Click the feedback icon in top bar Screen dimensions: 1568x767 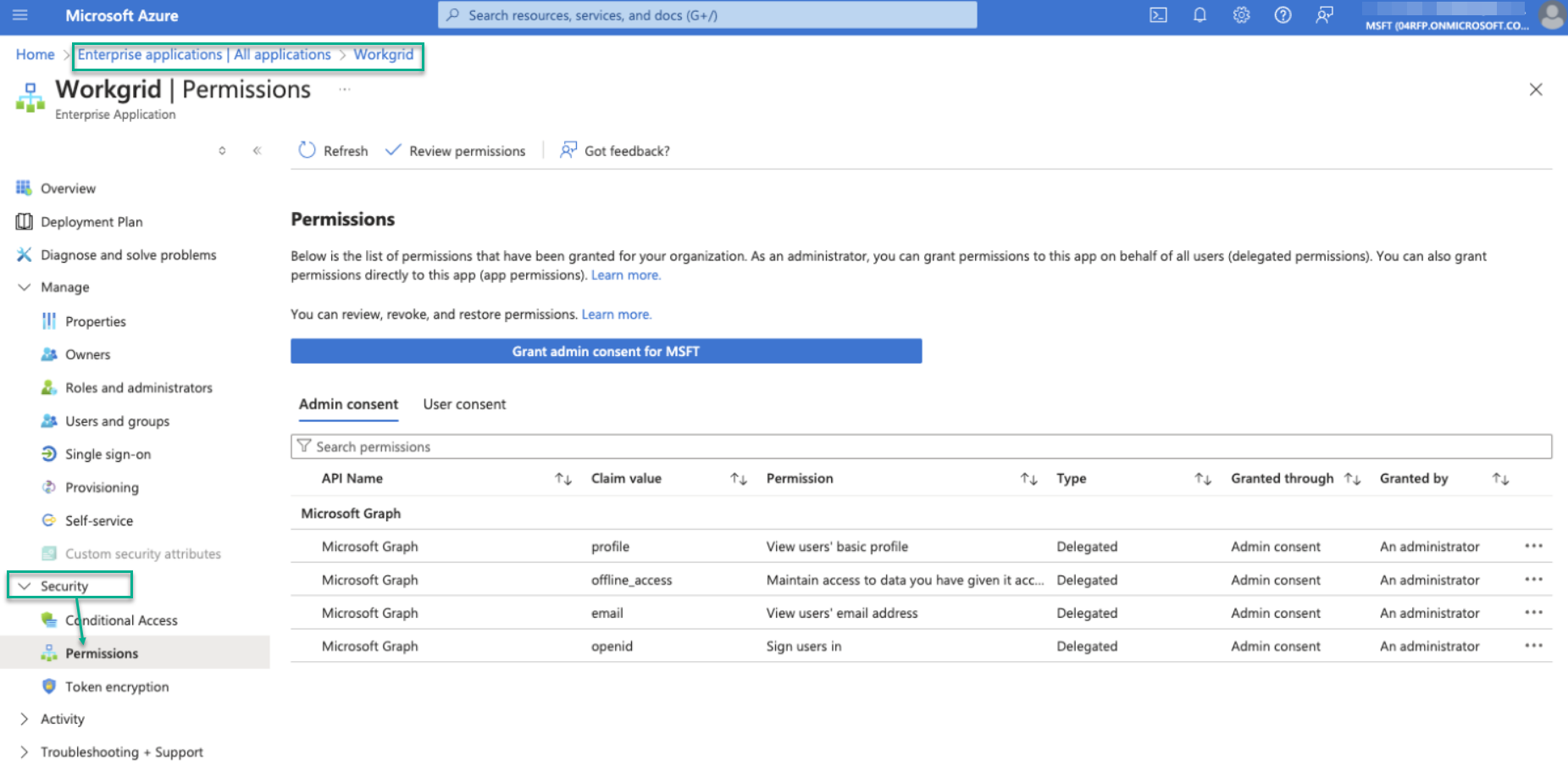1324,15
